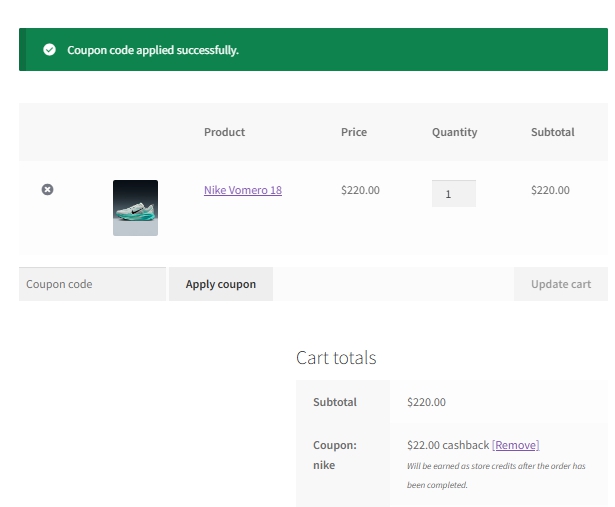This screenshot has height=507, width=615.
Task: Click the store credits note in italics
Action: pos(496,475)
